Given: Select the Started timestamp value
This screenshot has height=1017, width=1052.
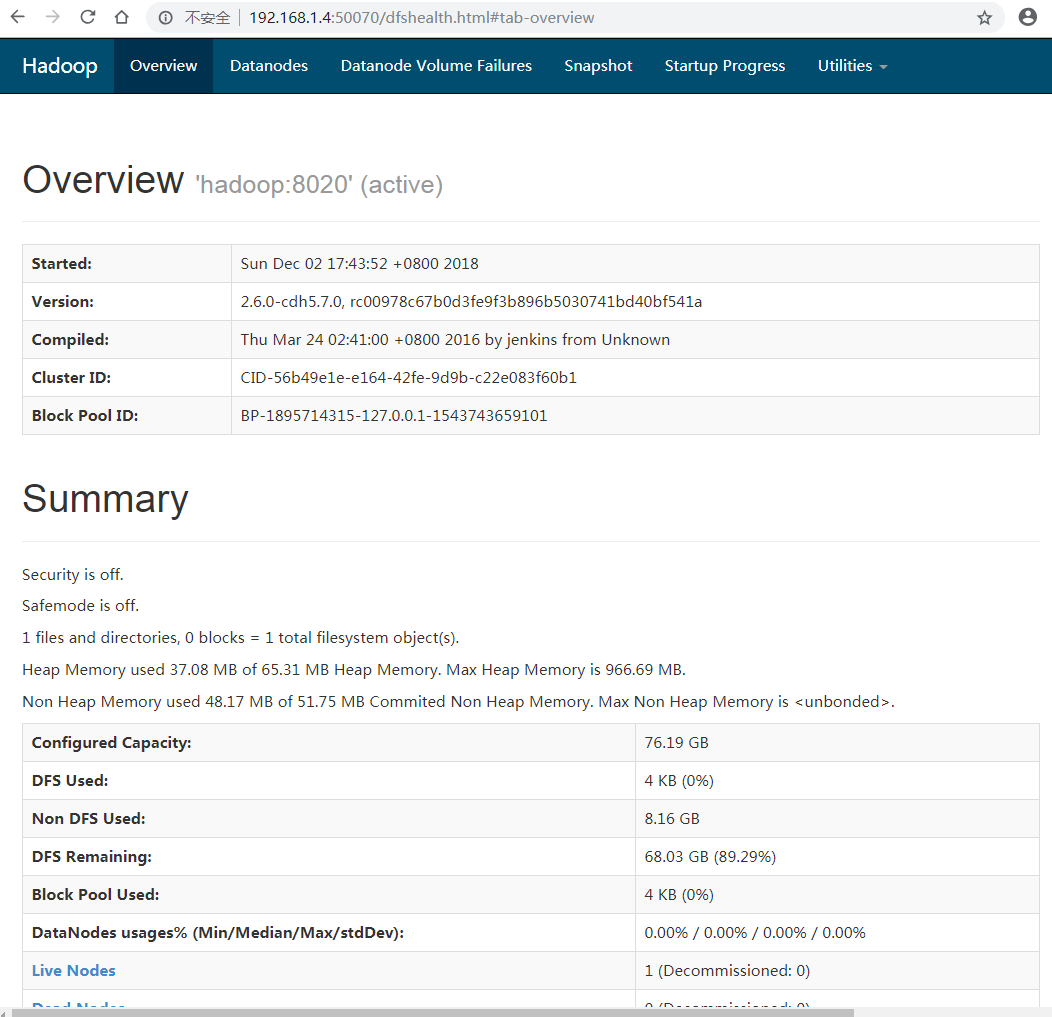Looking at the screenshot, I should coord(360,264).
